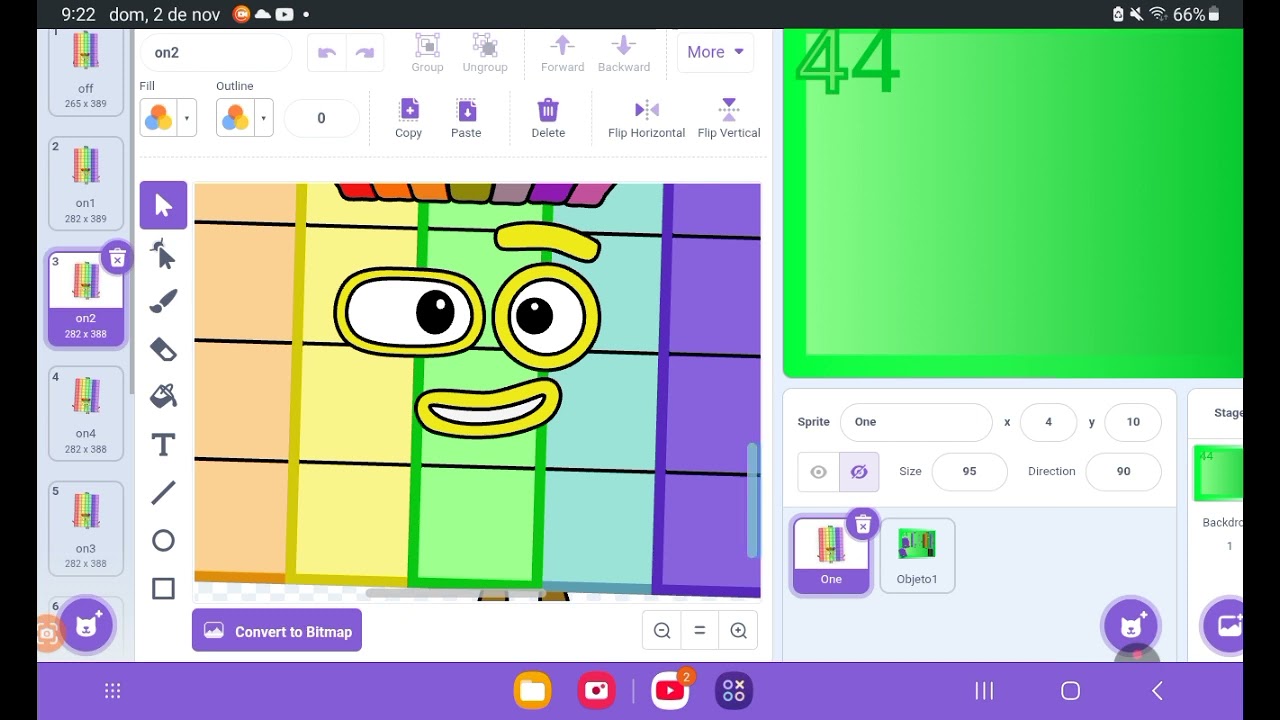Edit the sprite y position field
Image resolution: width=1280 pixels, height=720 pixels.
point(1133,422)
